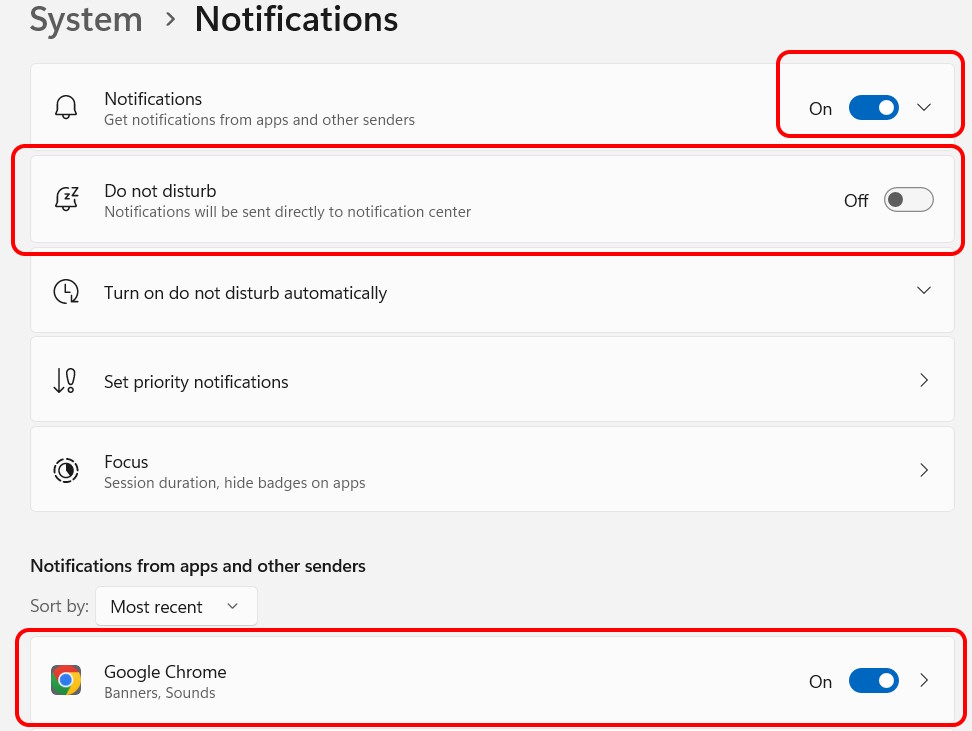Screen dimensions: 972x731
Task: Open the Sort by Most recent dropdown
Action: pos(176,606)
